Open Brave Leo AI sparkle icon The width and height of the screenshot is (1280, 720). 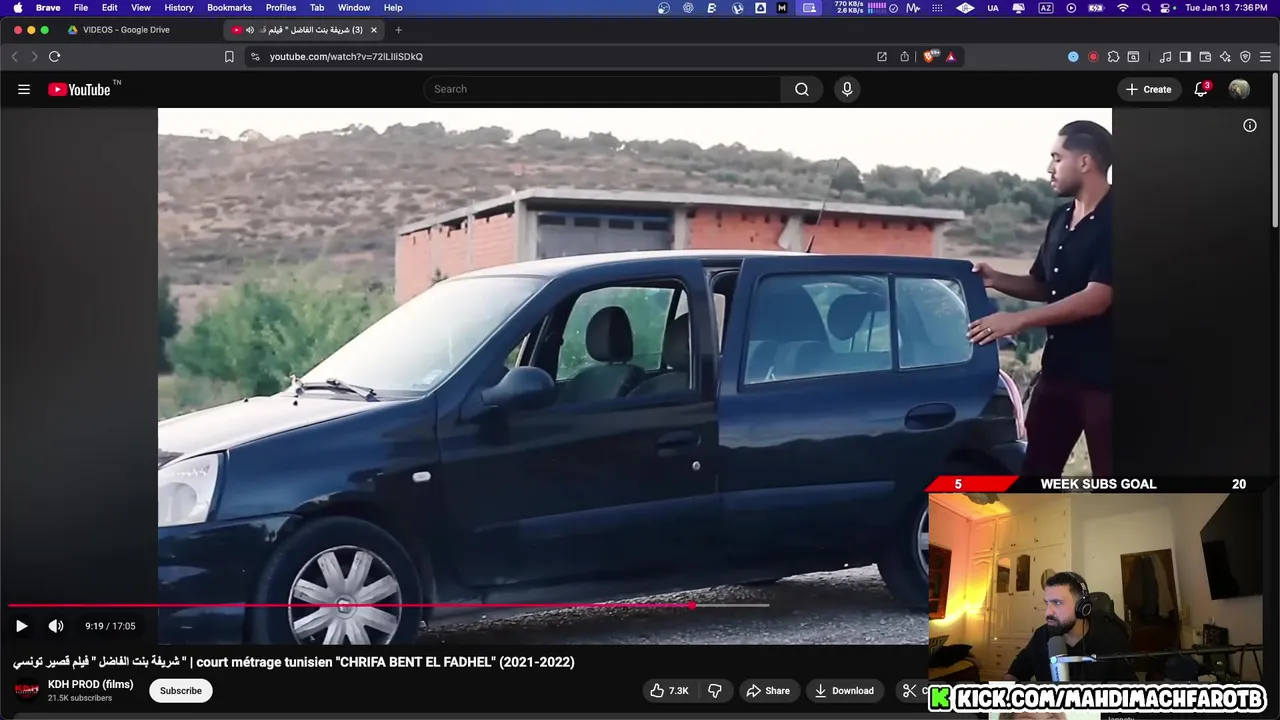coord(1225,57)
